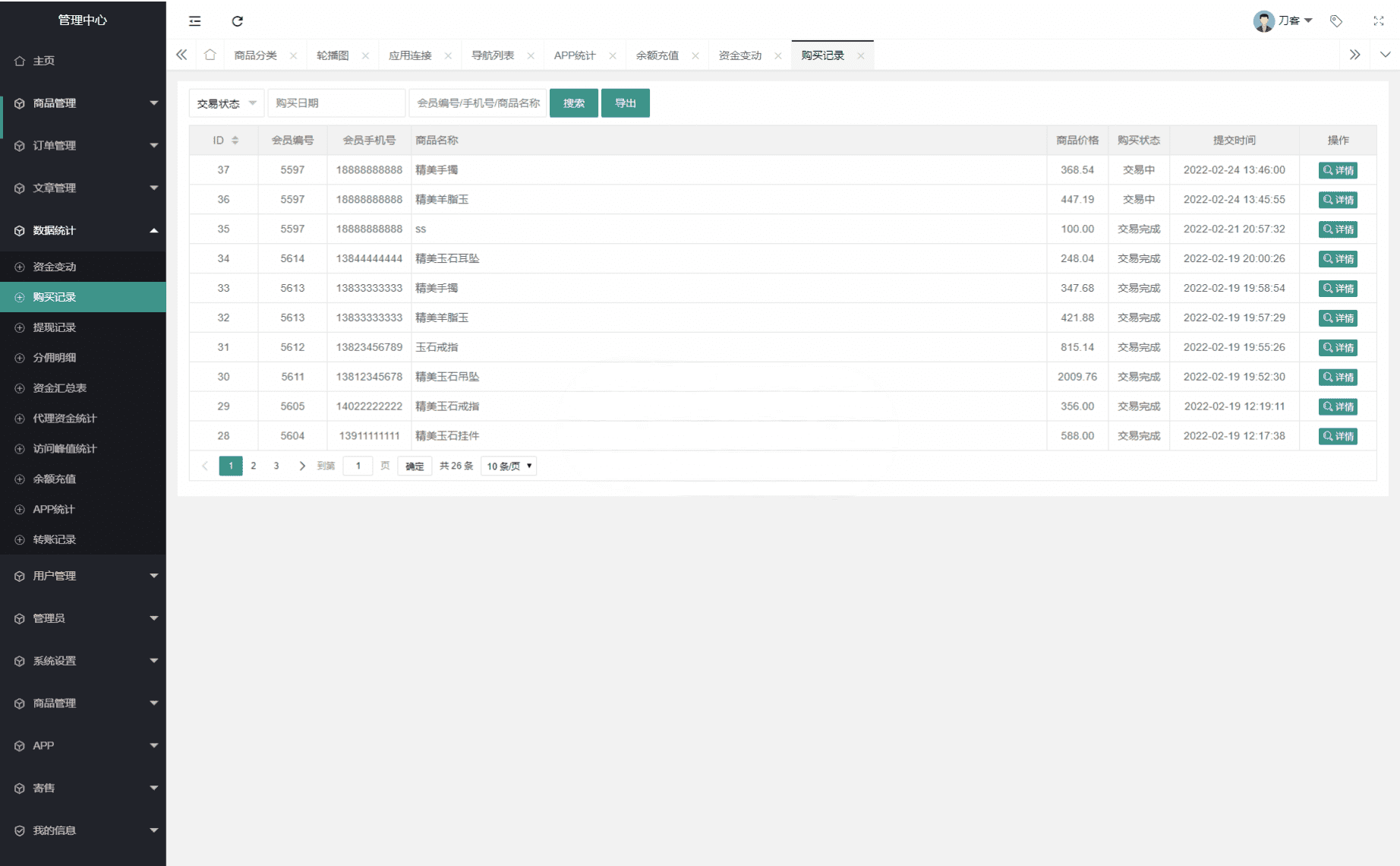
Task: Click the 导出 export button
Action: (626, 103)
